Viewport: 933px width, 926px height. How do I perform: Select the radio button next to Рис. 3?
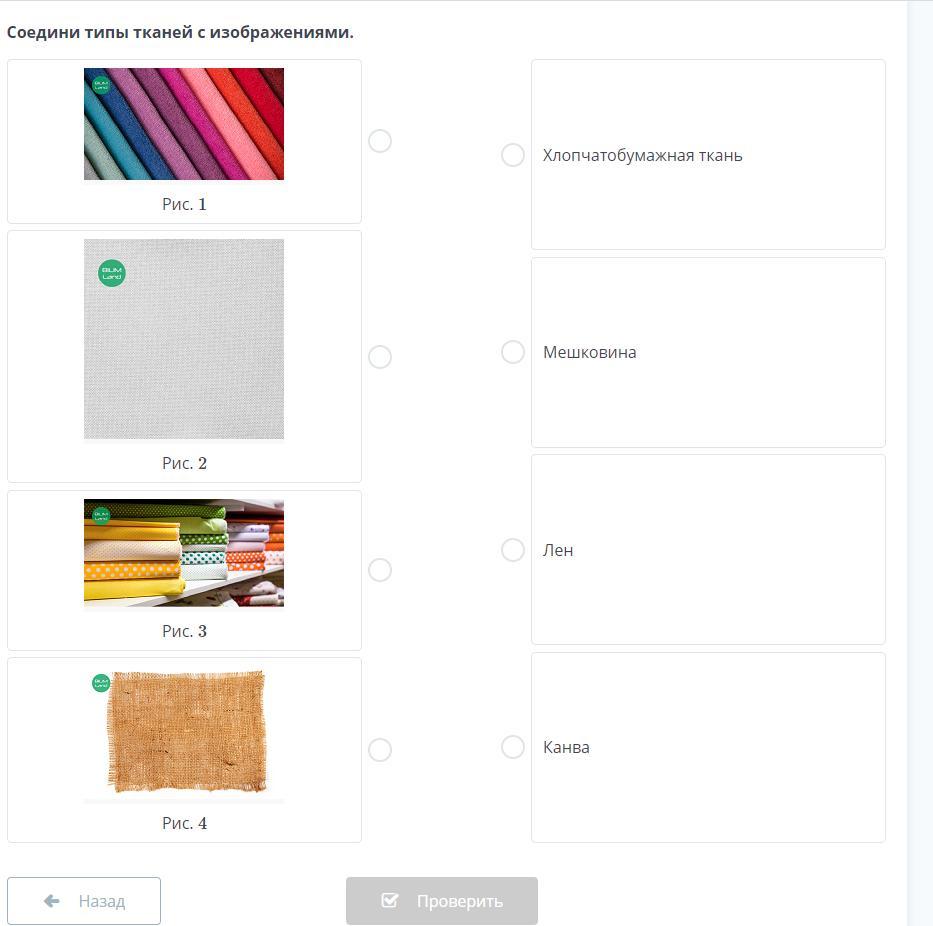tap(380, 570)
